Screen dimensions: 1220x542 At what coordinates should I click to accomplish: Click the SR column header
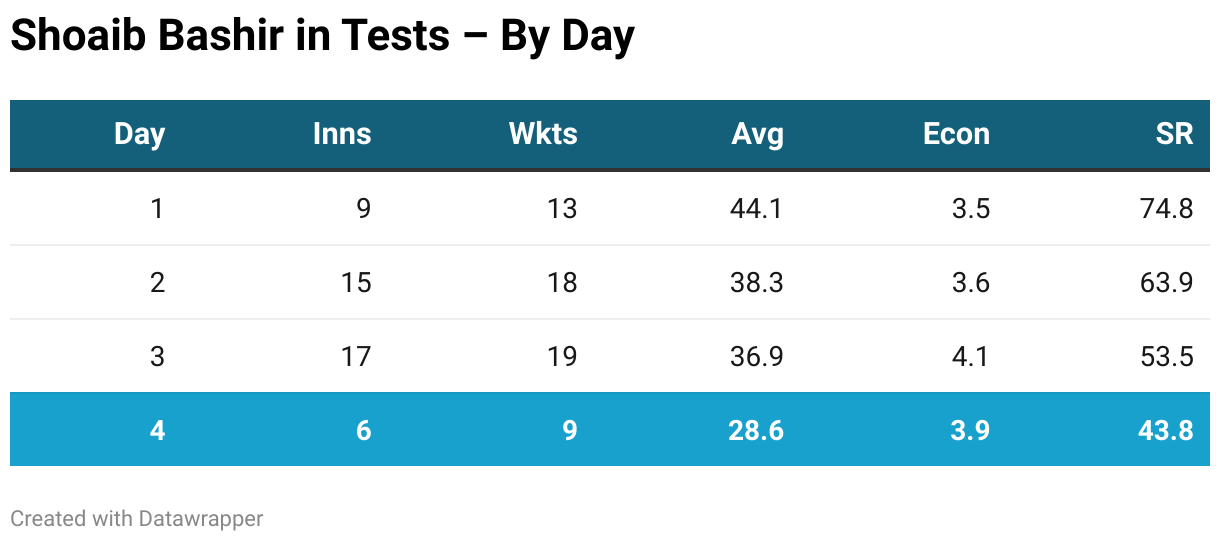pyautogui.click(x=1174, y=134)
